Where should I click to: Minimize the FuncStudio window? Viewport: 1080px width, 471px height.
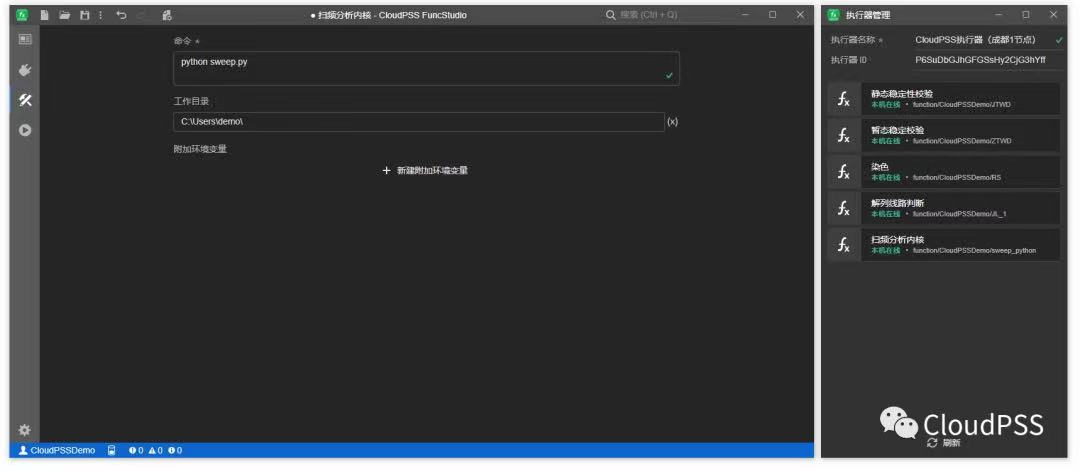745,14
